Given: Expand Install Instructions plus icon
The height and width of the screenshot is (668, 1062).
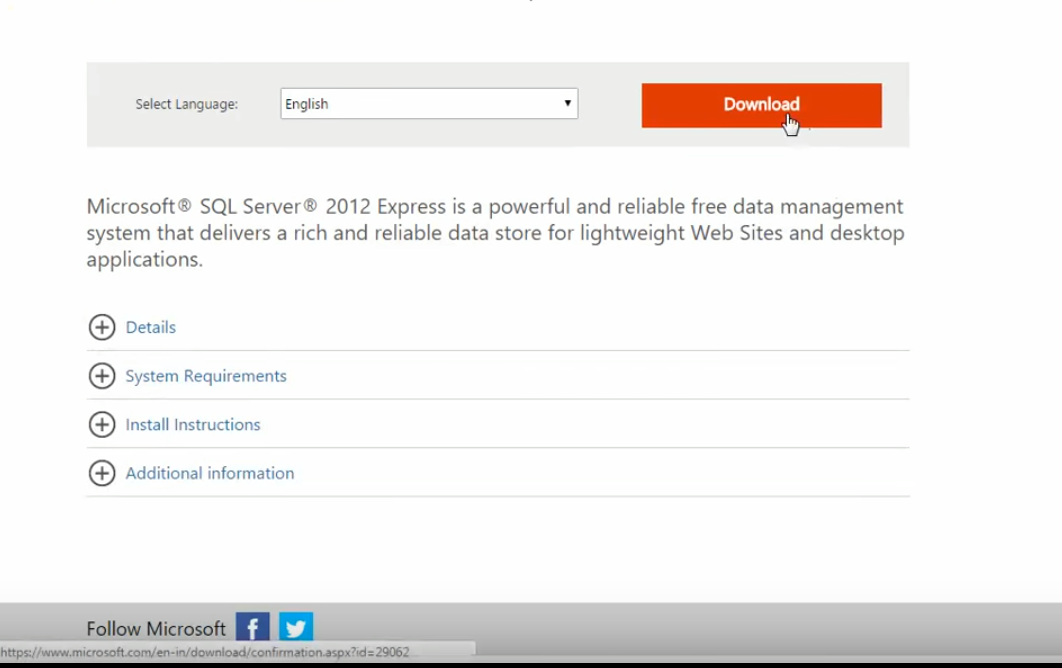Looking at the screenshot, I should [x=102, y=425].
